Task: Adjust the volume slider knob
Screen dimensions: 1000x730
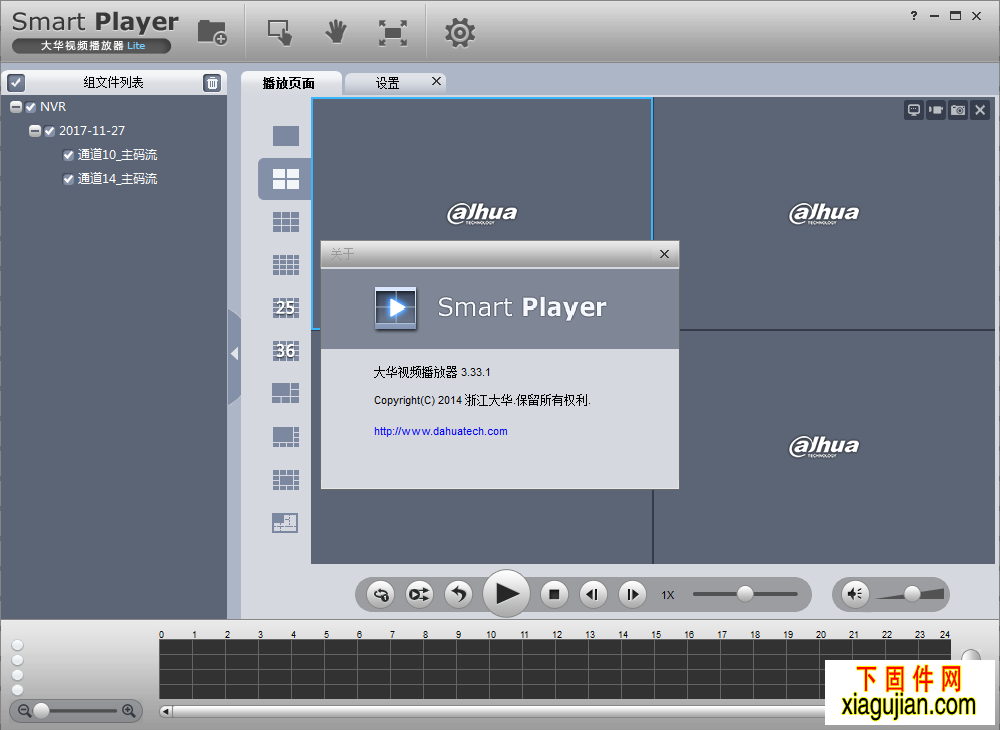Action: point(912,594)
